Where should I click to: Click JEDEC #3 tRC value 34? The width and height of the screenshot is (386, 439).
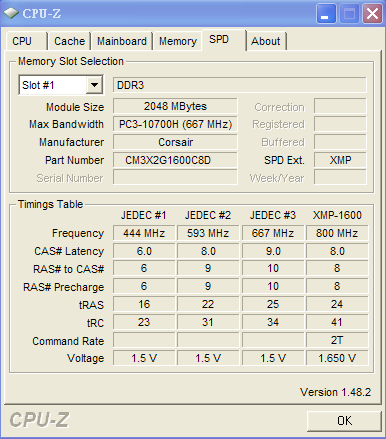coord(273,322)
